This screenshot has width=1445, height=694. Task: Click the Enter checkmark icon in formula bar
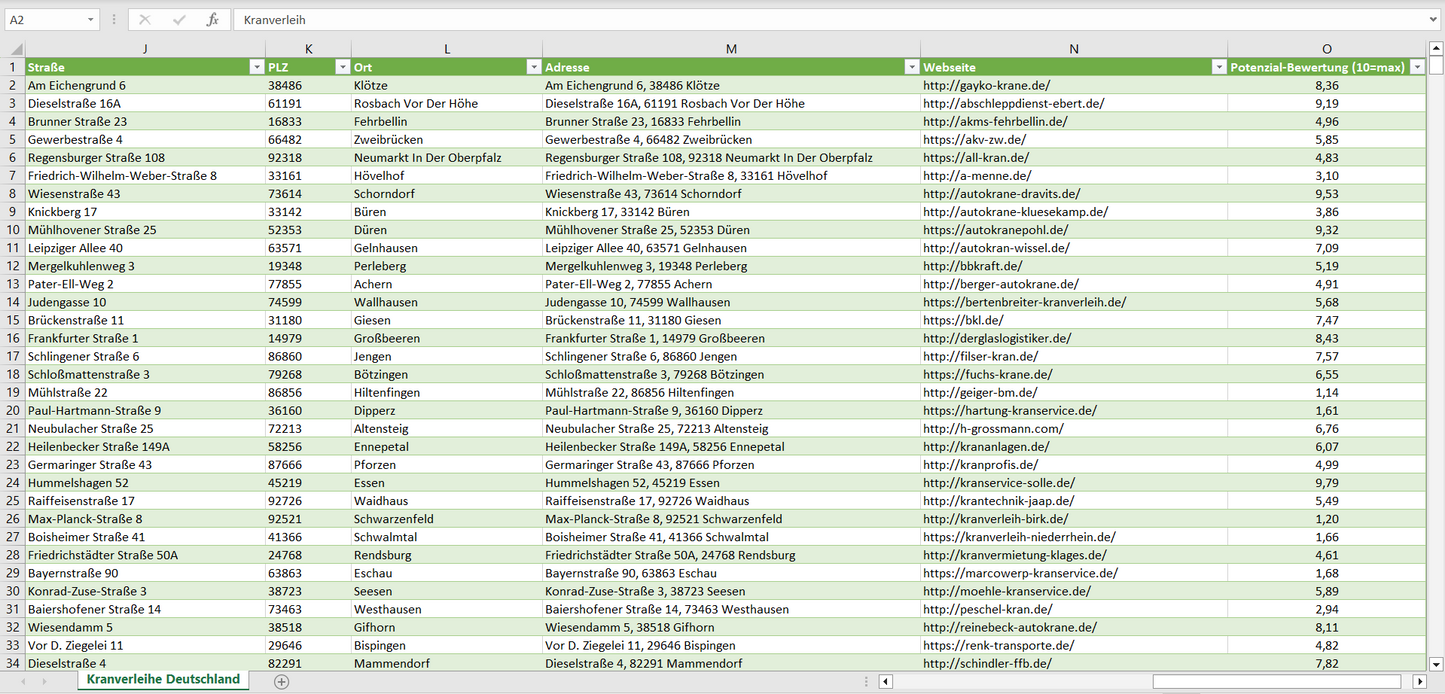[x=179, y=20]
